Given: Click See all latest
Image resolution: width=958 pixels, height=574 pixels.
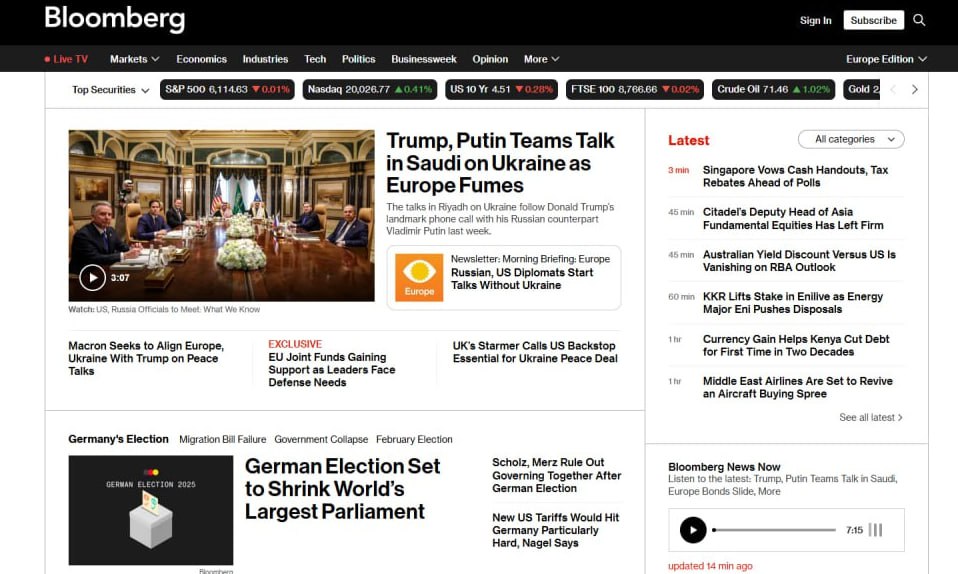Looking at the screenshot, I should click(x=871, y=418).
